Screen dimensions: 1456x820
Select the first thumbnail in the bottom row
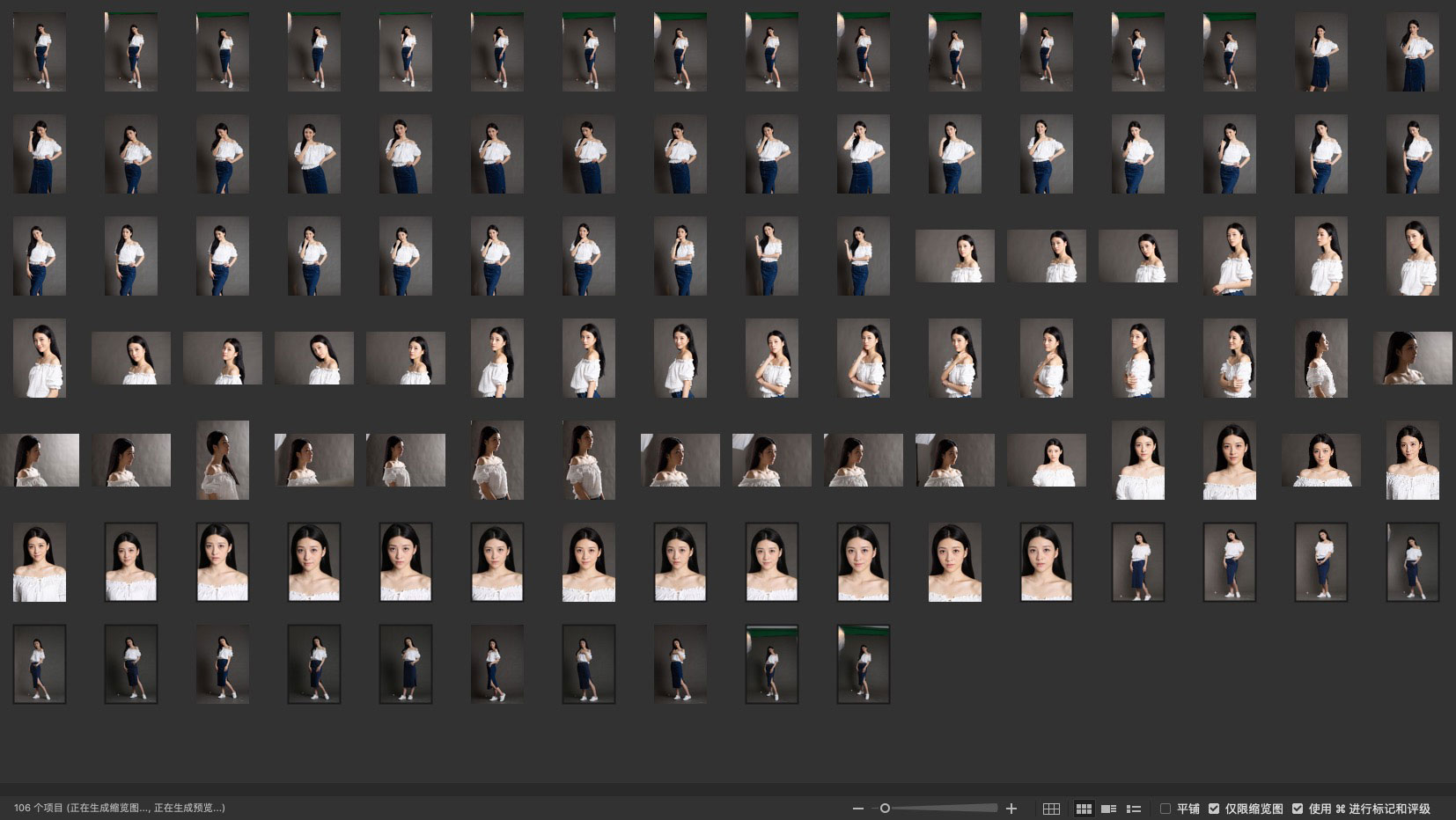point(40,664)
